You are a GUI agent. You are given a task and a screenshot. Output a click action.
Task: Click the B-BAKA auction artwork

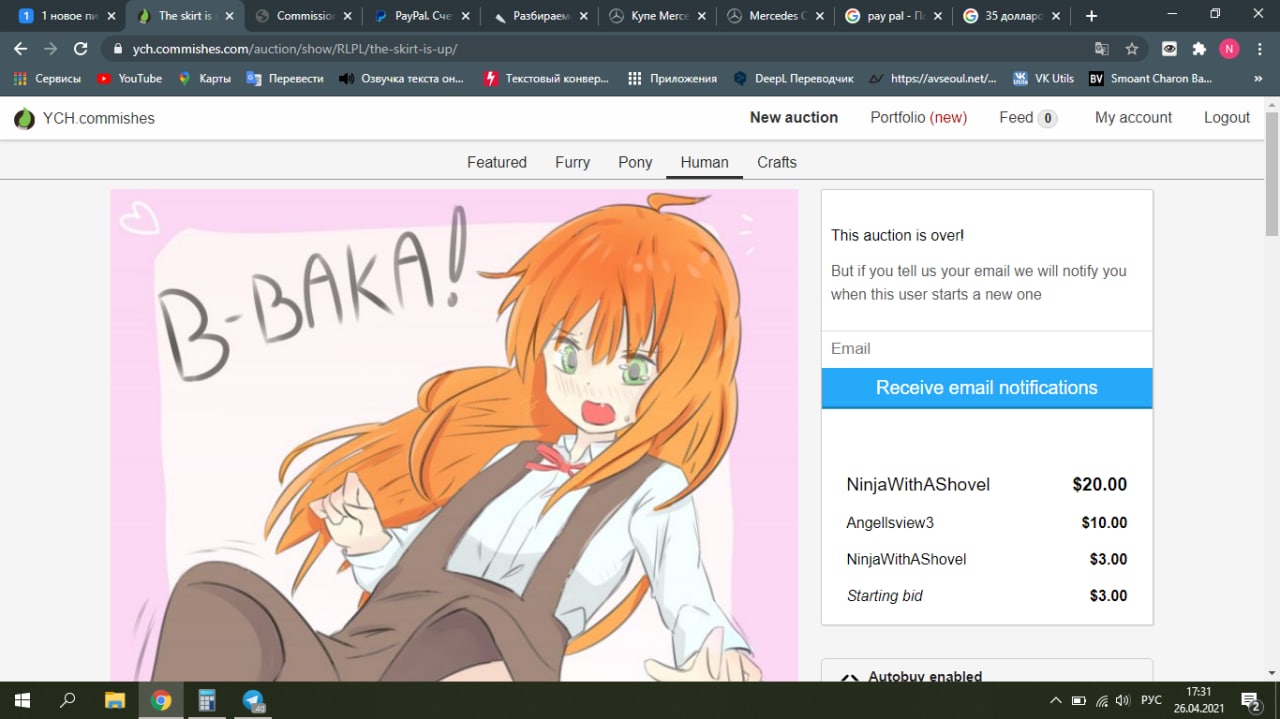click(454, 435)
